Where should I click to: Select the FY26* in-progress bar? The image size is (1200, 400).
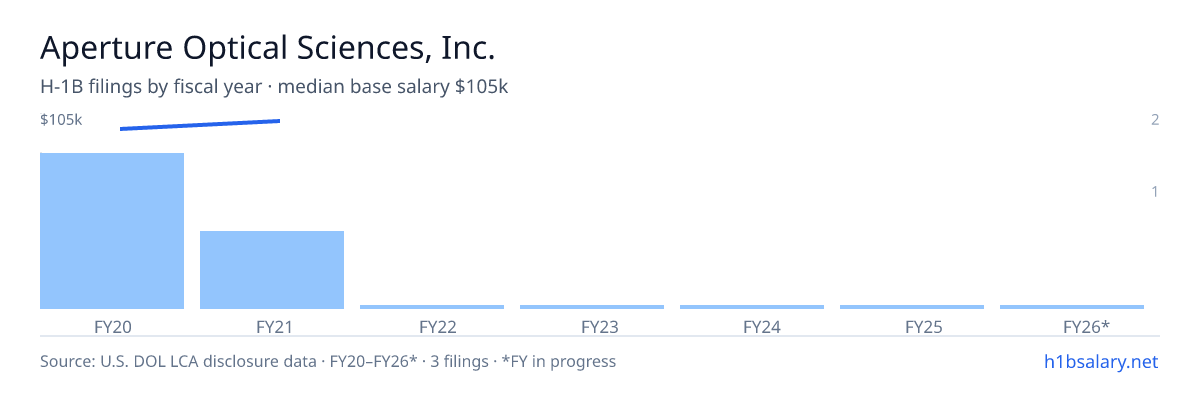click(x=1072, y=307)
